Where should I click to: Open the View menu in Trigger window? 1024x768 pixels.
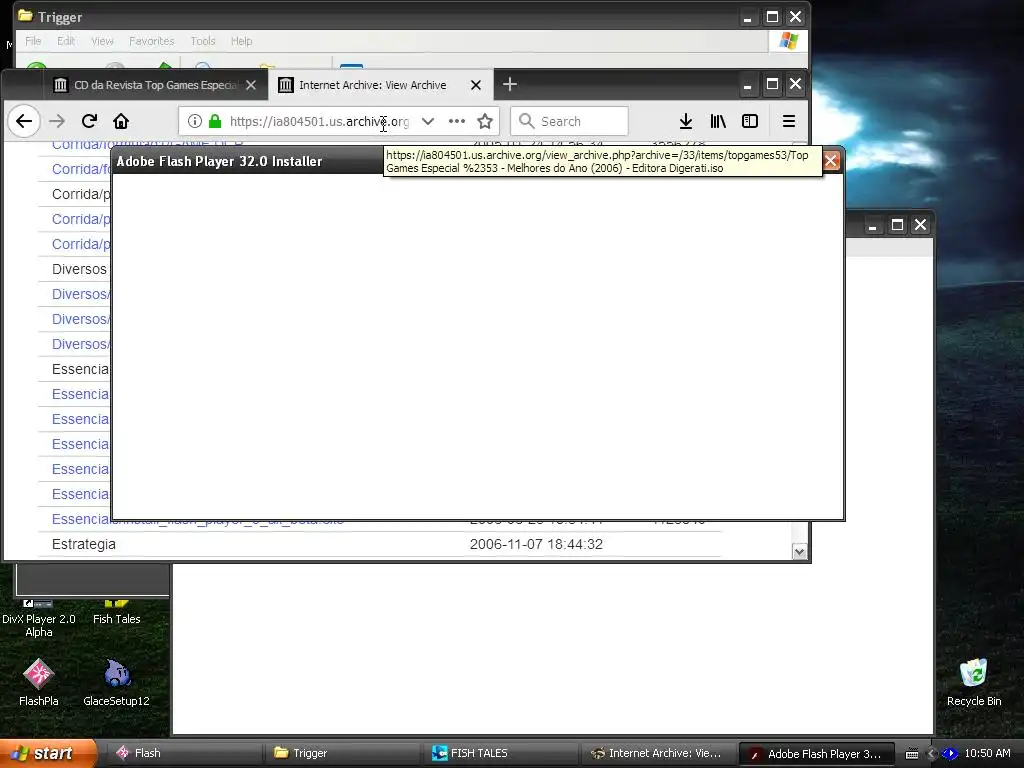[102, 41]
